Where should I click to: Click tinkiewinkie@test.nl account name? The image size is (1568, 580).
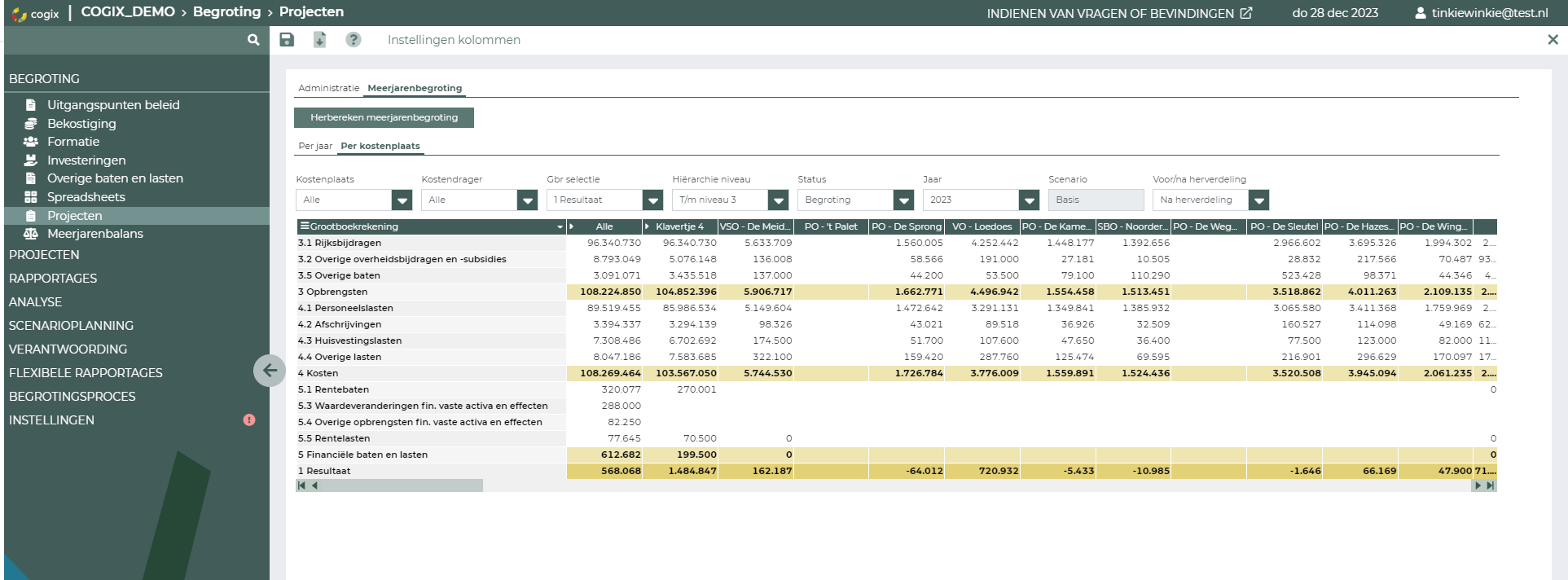(x=1490, y=13)
